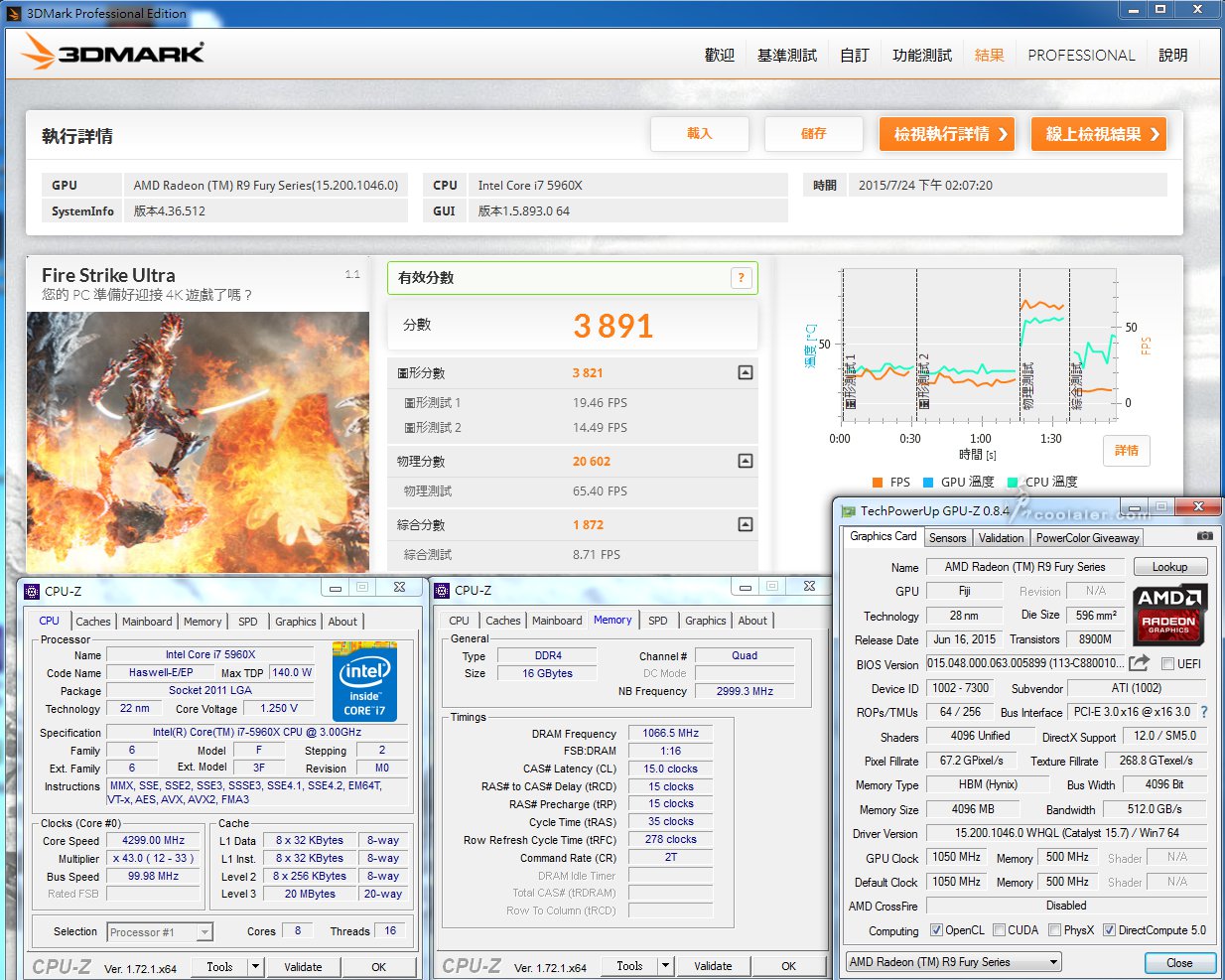Open the 歡迎 page in 3DMark
1225x980 pixels.
720,56
